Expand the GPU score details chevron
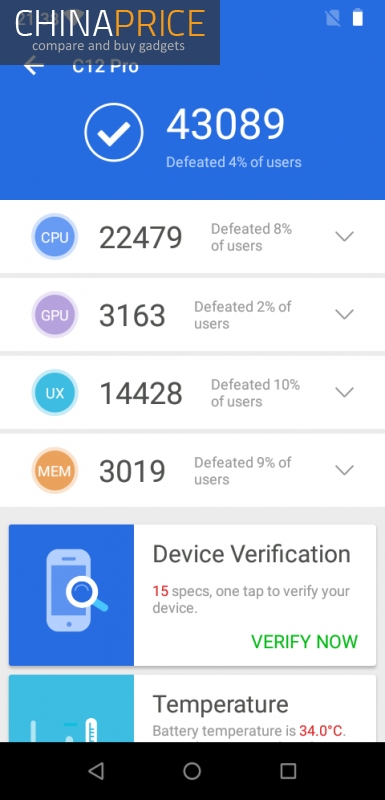This screenshot has width=385, height=800. click(344, 314)
